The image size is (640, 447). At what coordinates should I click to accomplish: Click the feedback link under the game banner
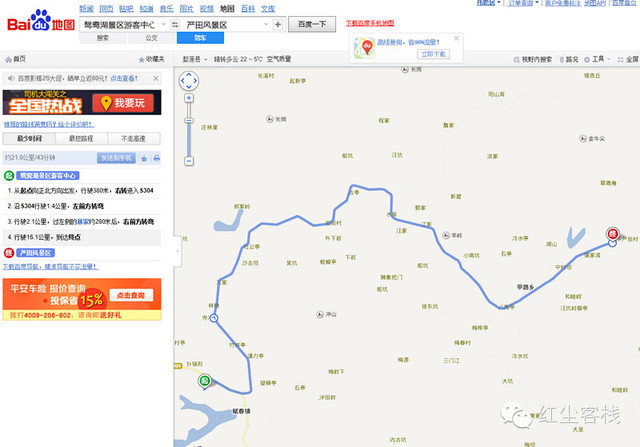pos(49,125)
